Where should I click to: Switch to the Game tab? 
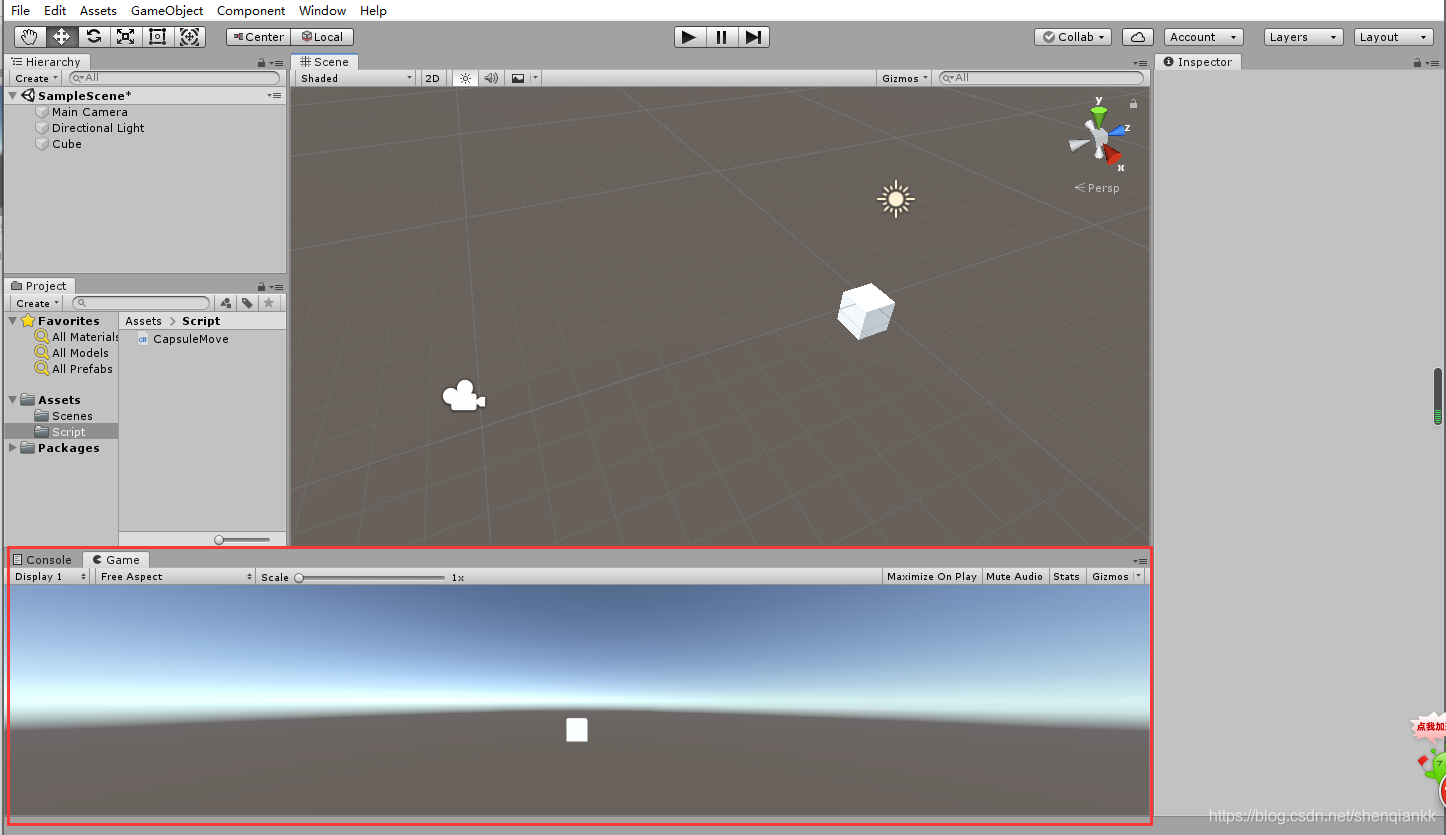coord(116,560)
